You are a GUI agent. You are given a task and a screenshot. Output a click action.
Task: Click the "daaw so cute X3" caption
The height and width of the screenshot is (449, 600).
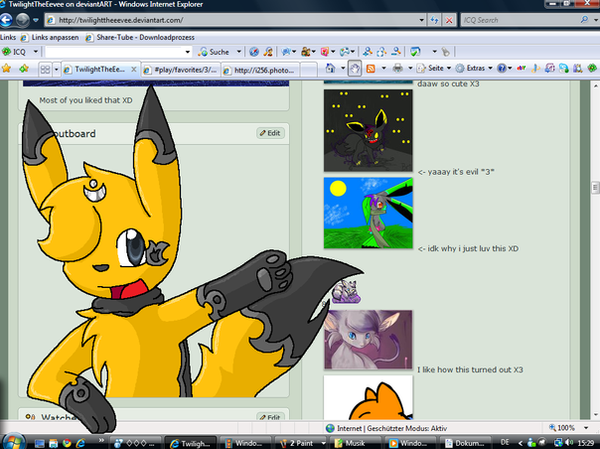tap(448, 83)
